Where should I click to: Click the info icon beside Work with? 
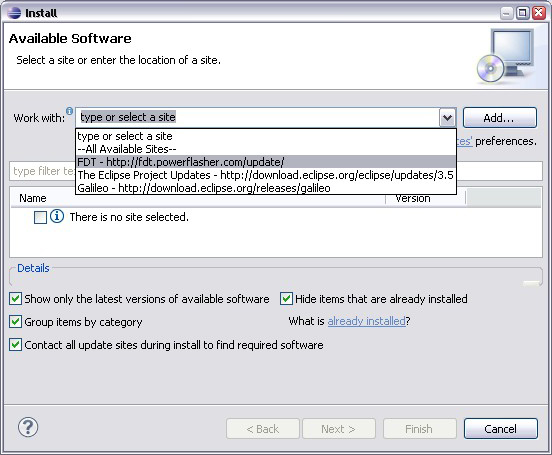70,111
